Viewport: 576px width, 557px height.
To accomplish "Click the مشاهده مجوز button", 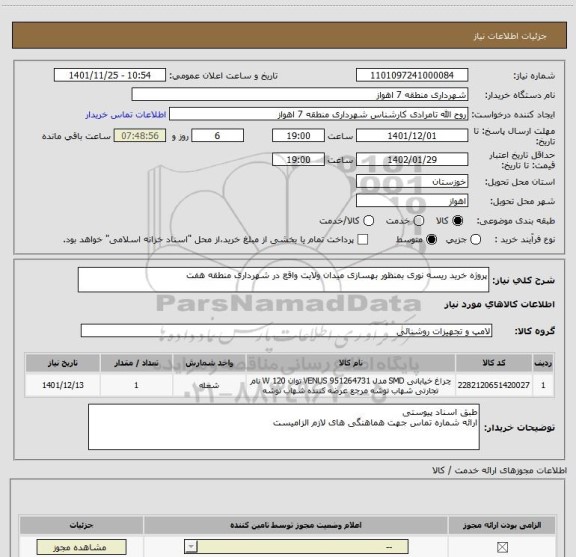I will pyautogui.click(x=82, y=547).
